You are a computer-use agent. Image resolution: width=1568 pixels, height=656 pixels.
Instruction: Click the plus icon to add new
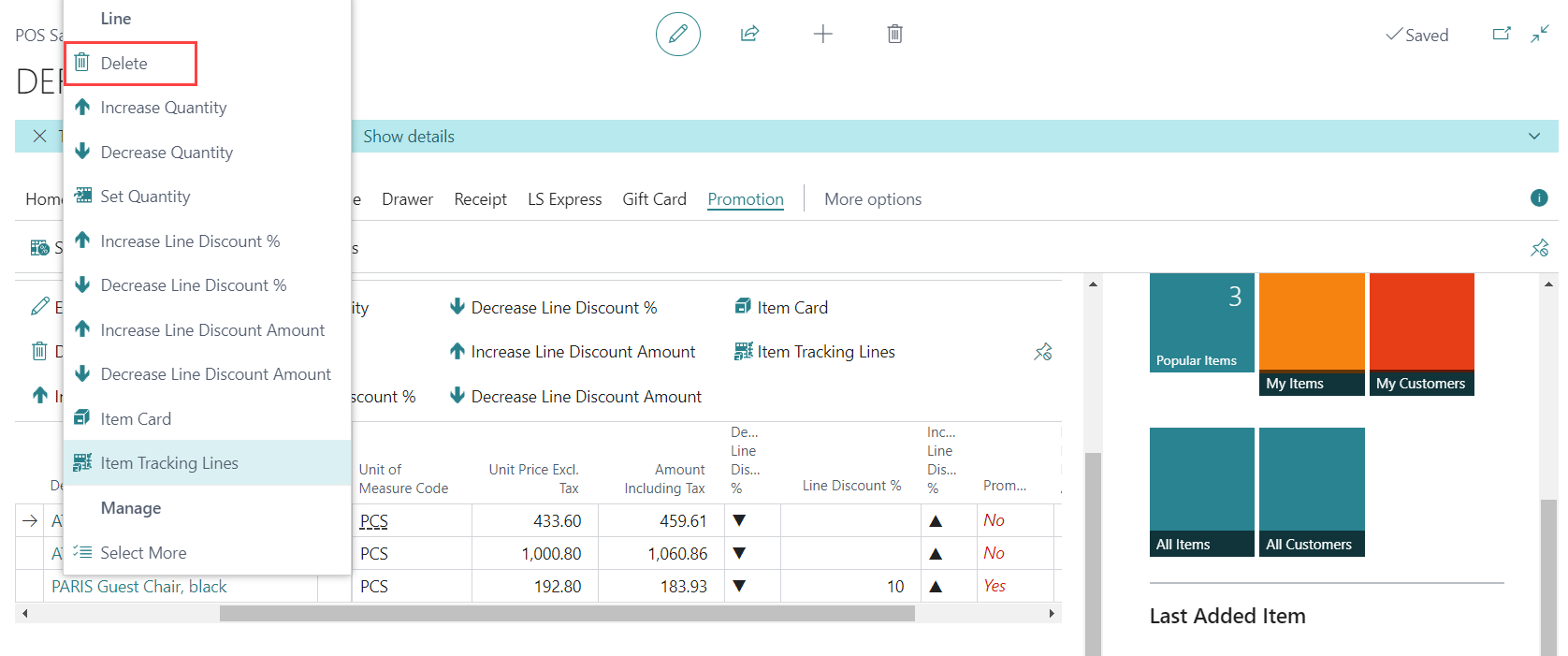[x=822, y=35]
